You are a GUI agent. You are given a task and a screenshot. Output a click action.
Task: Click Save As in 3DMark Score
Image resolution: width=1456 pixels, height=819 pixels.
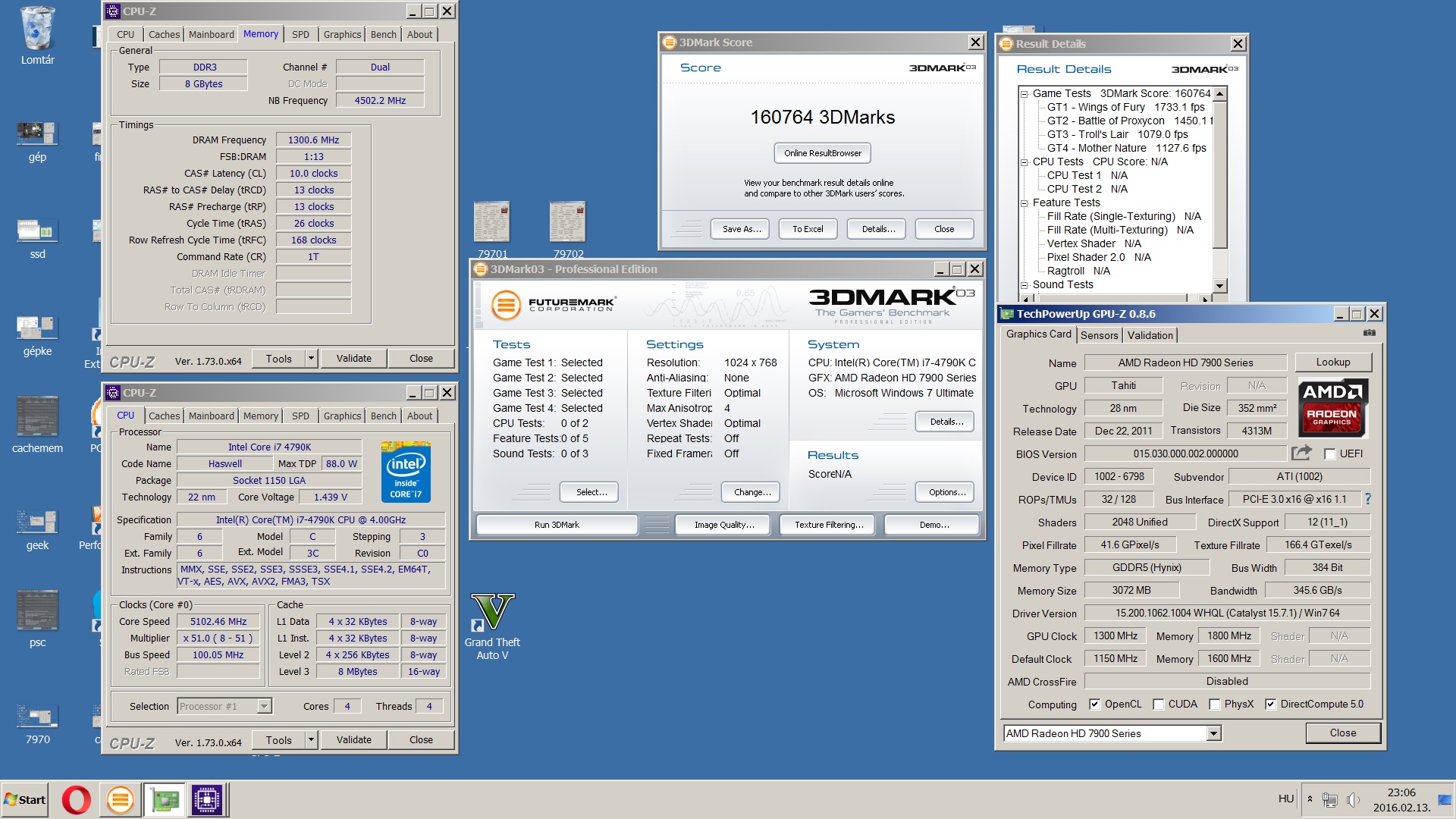coord(741,229)
